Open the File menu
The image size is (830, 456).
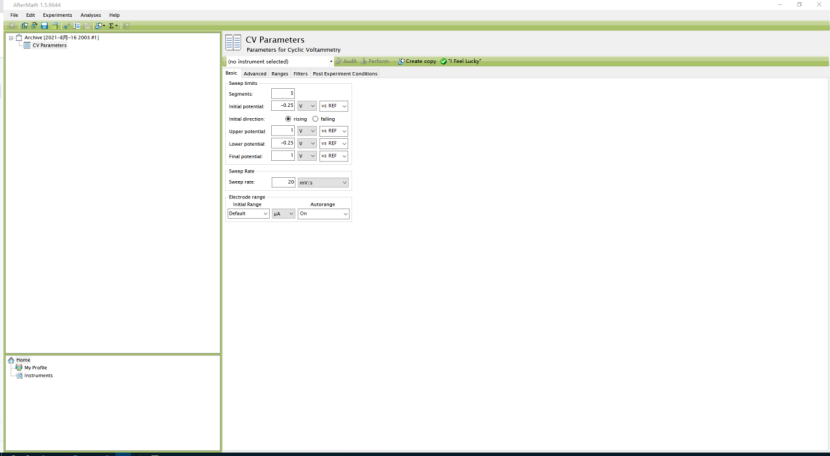pyautogui.click(x=14, y=15)
